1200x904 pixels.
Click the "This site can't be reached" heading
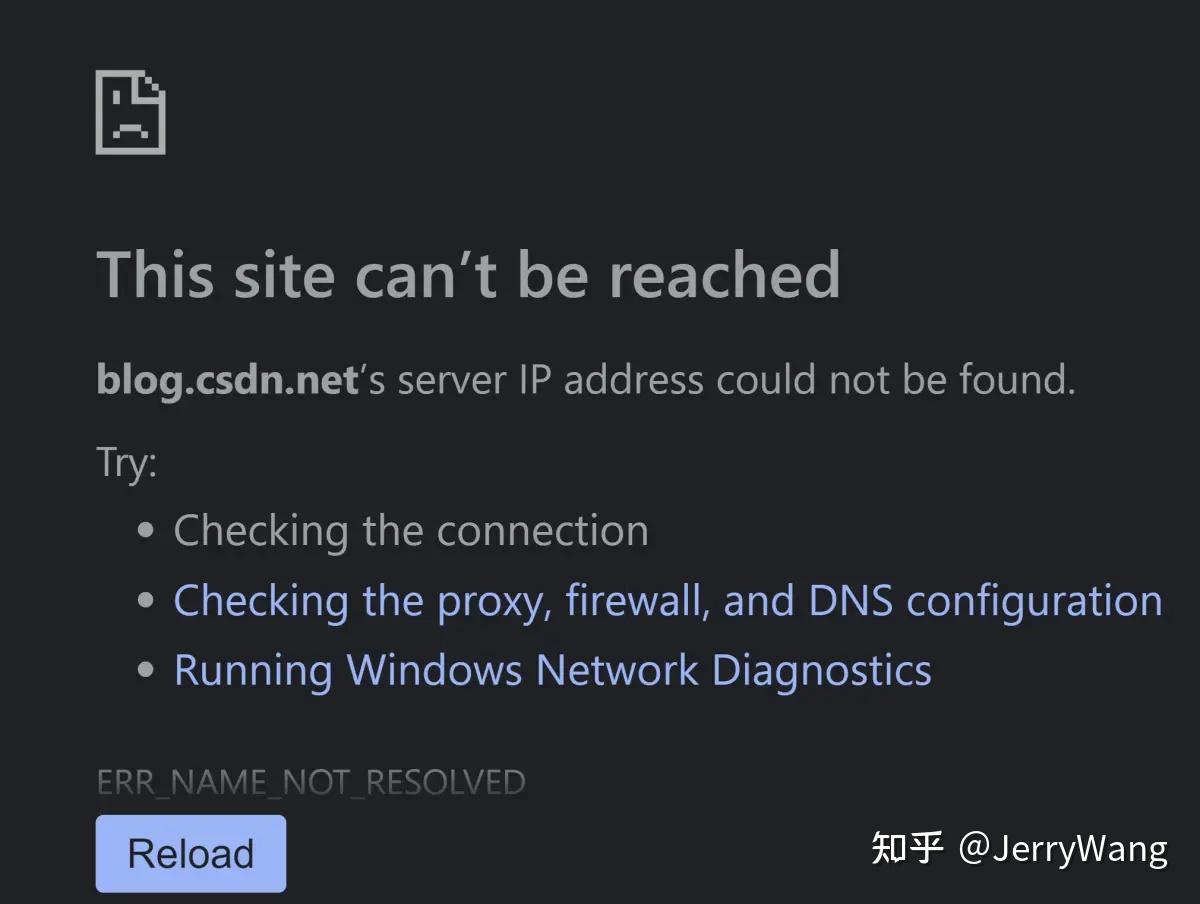click(x=467, y=276)
